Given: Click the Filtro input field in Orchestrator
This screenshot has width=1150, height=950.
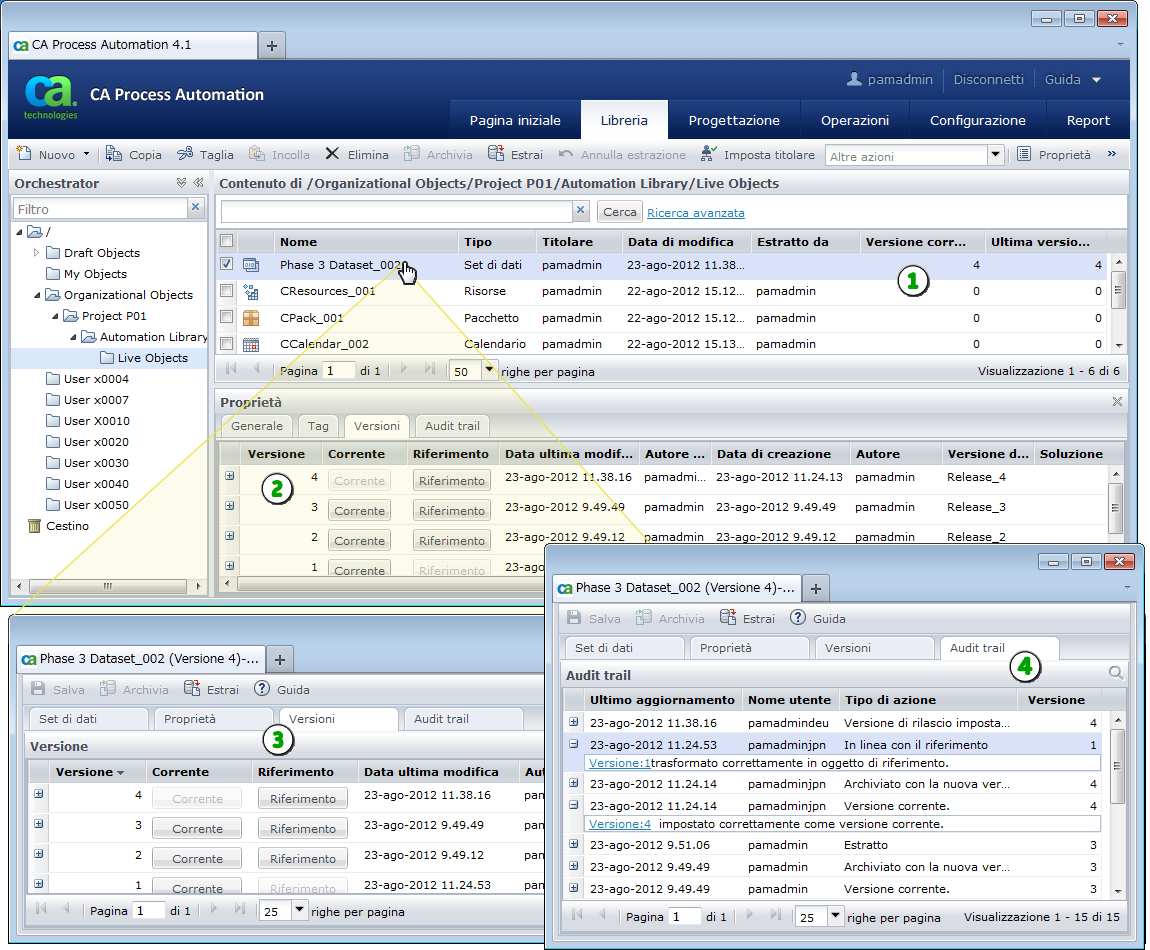Looking at the screenshot, I should 101,209.
